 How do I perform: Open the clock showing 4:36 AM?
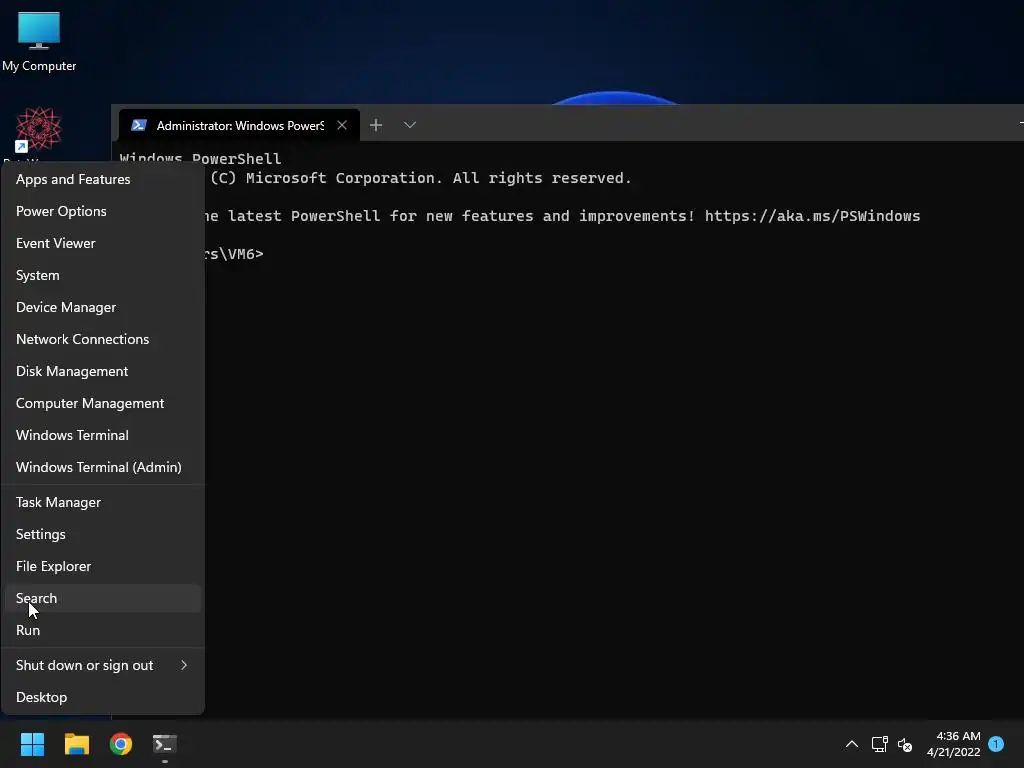[x=953, y=744]
